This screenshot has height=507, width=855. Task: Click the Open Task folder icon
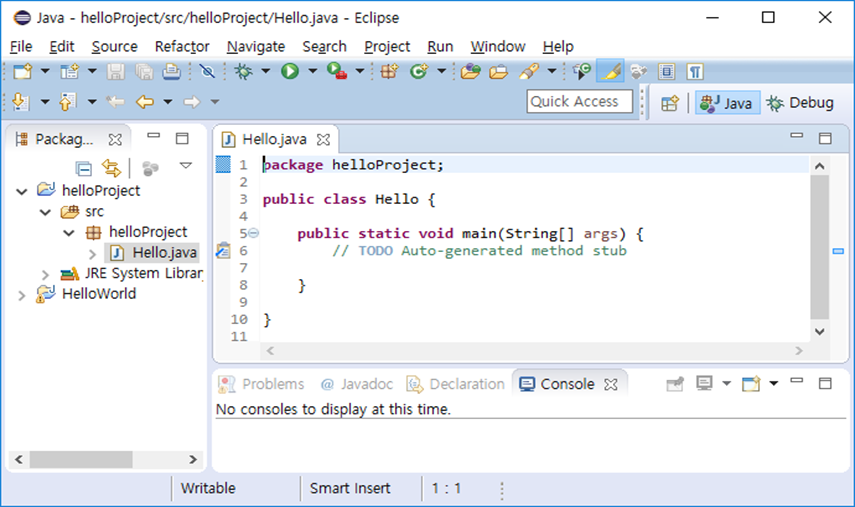click(x=498, y=71)
